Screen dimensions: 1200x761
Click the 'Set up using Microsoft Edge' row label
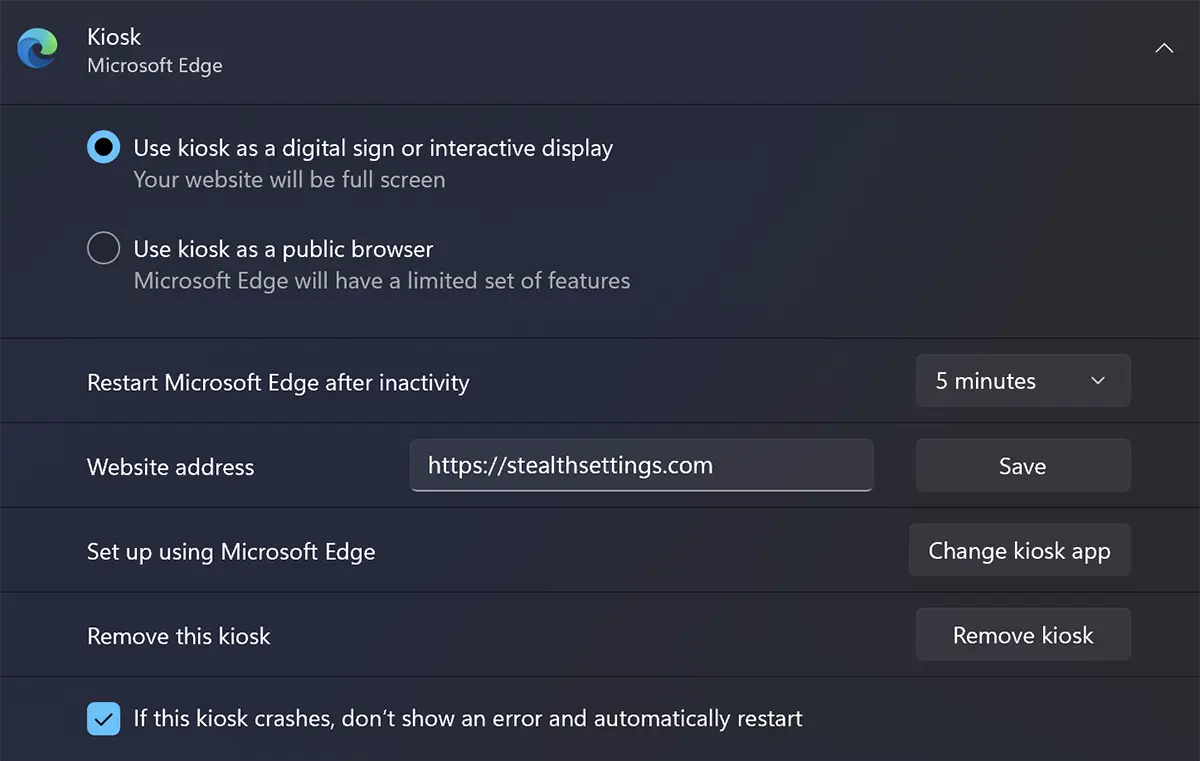[231, 552]
